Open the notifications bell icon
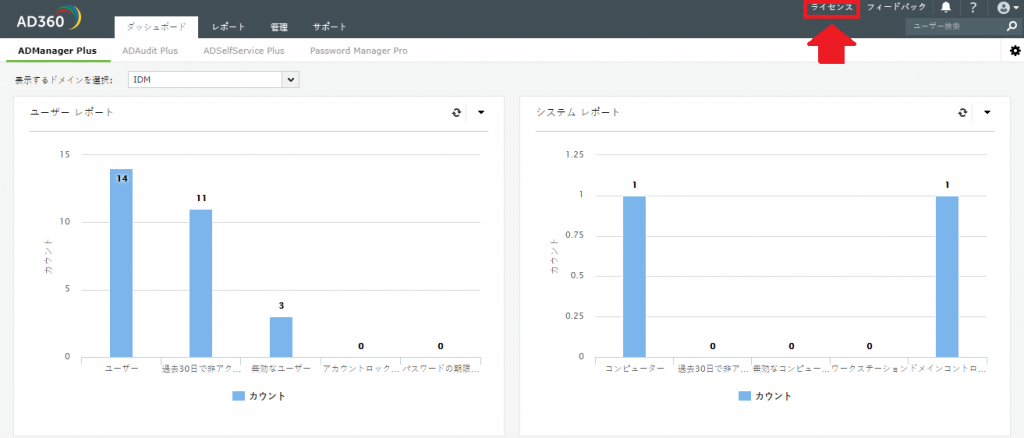Screen dimensions: 1024x438 (946, 8)
